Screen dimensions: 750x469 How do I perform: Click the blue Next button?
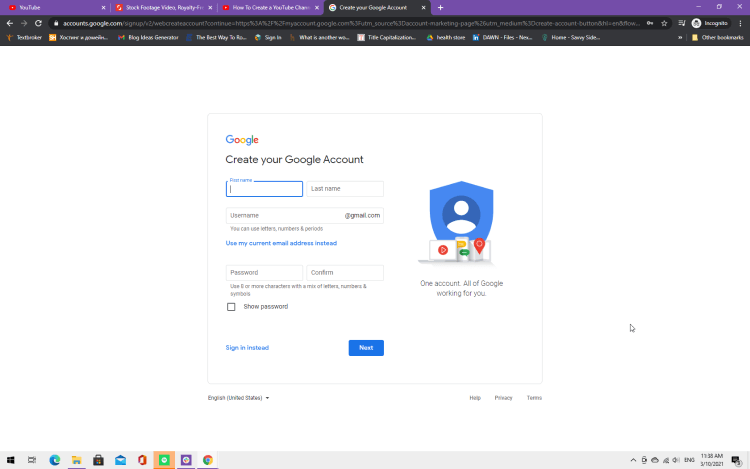pyautogui.click(x=366, y=348)
